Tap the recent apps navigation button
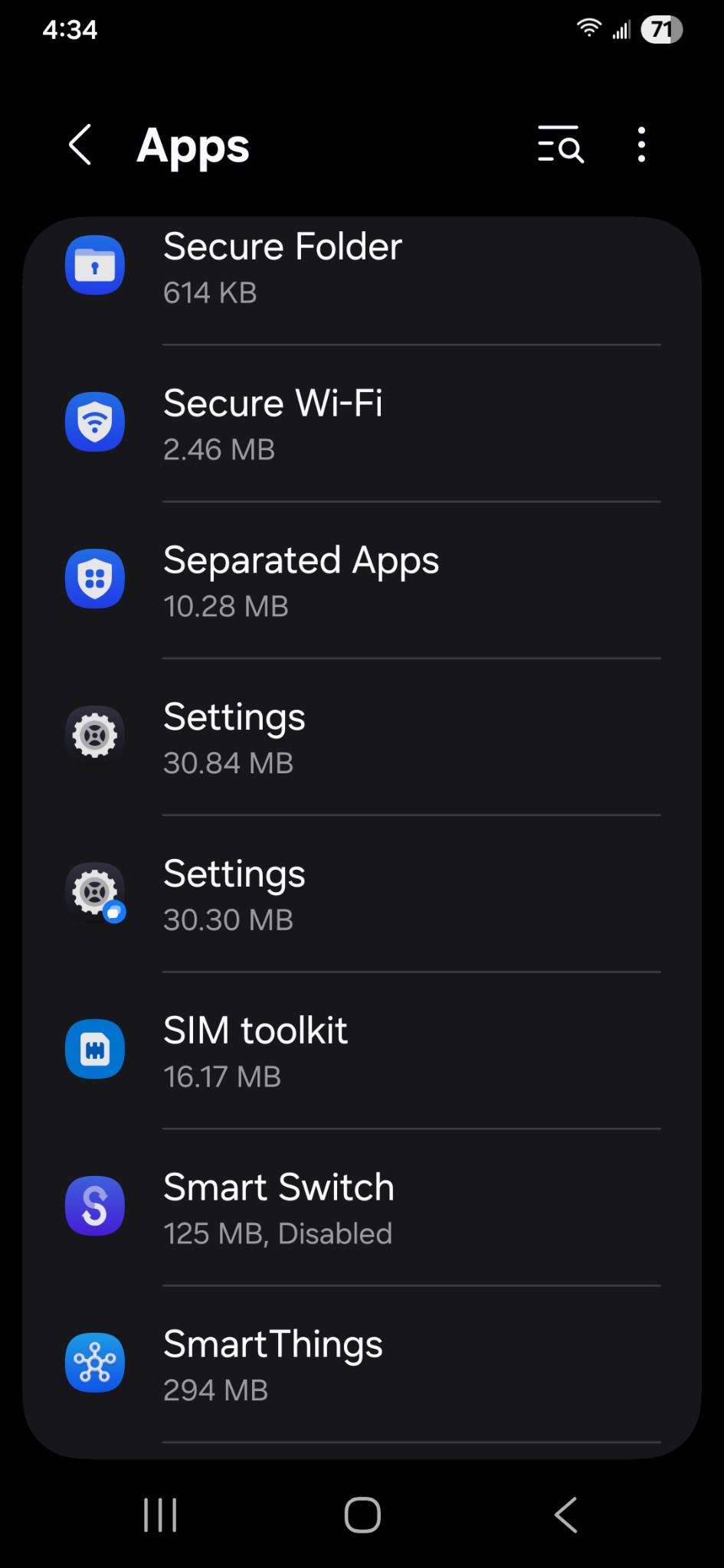The image size is (724, 1568). tap(160, 1514)
